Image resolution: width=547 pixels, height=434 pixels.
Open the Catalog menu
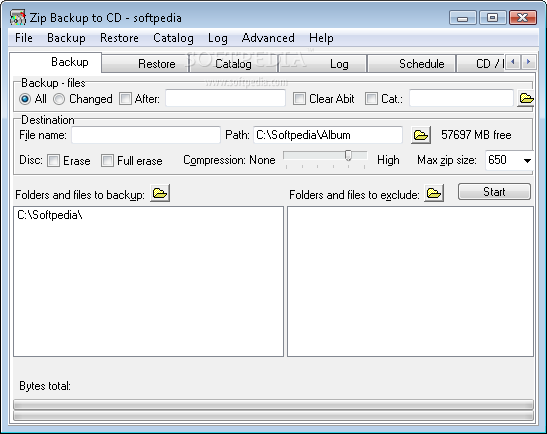click(x=173, y=38)
